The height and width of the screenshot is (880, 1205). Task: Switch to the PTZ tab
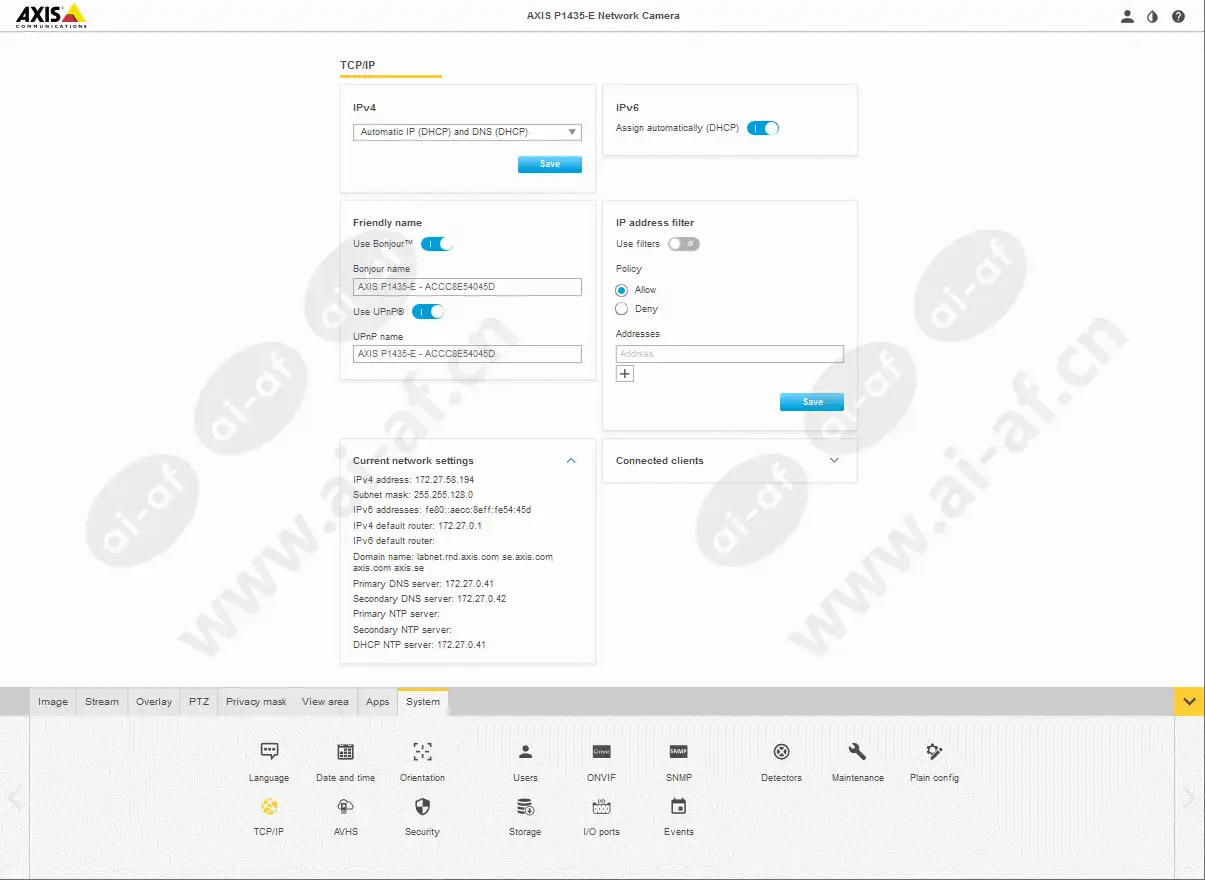coord(199,702)
